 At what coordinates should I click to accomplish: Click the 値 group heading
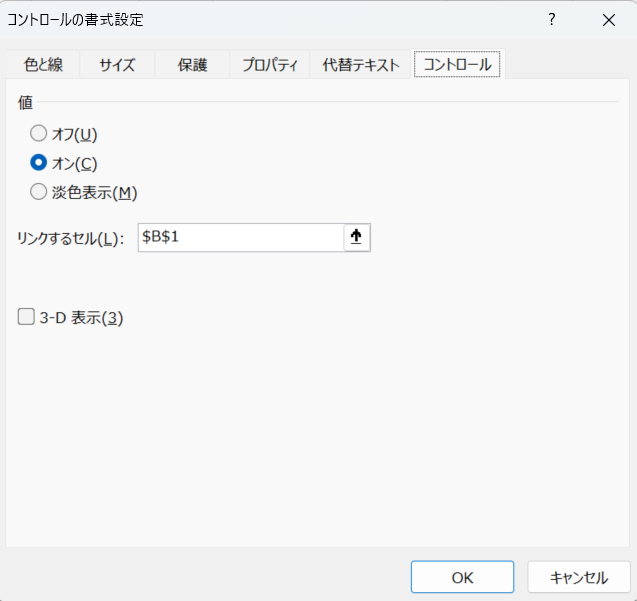click(25, 102)
